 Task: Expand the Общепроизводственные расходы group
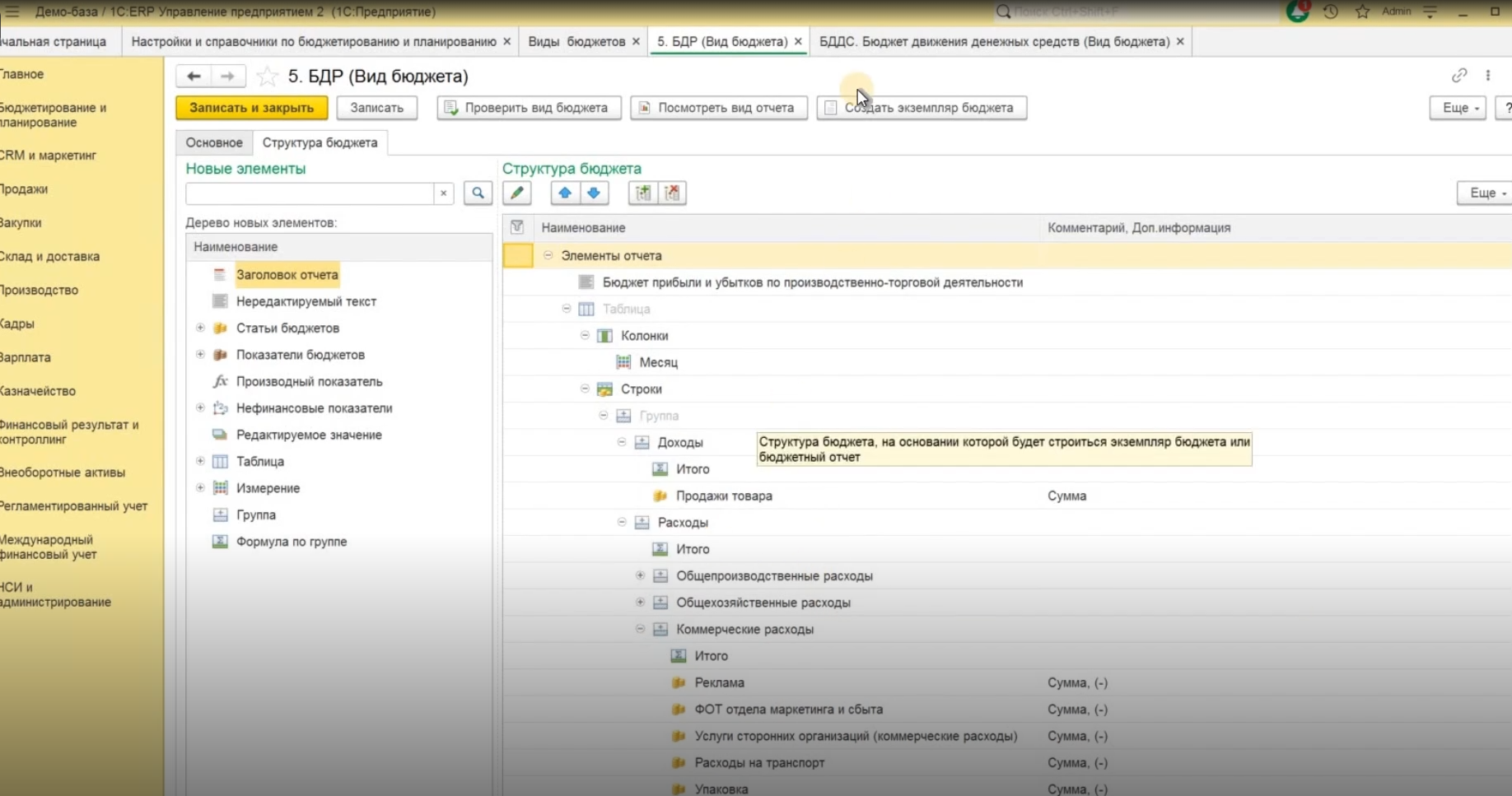(640, 575)
